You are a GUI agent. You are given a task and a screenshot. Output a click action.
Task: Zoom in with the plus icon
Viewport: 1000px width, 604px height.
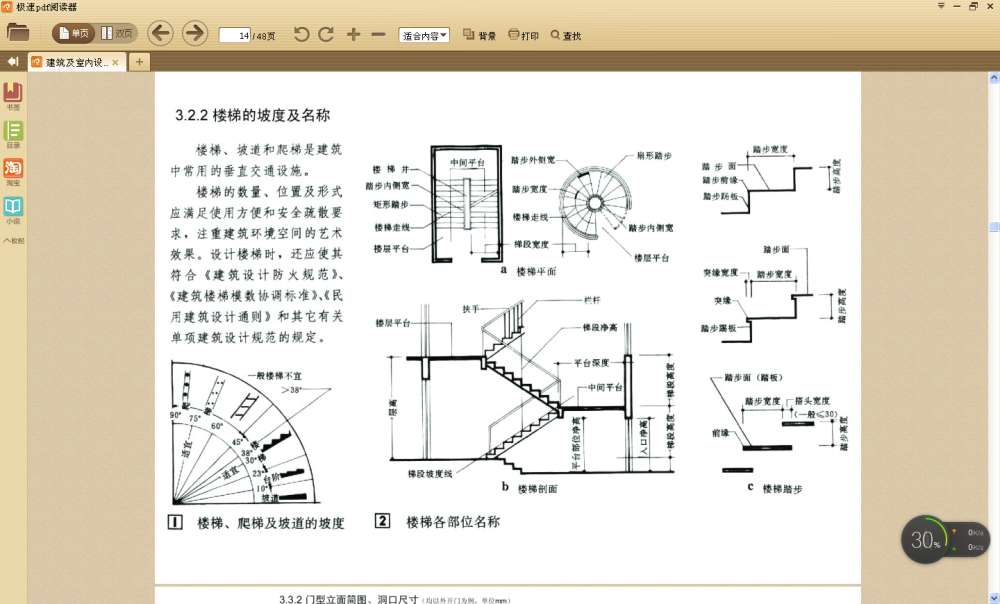click(x=353, y=34)
